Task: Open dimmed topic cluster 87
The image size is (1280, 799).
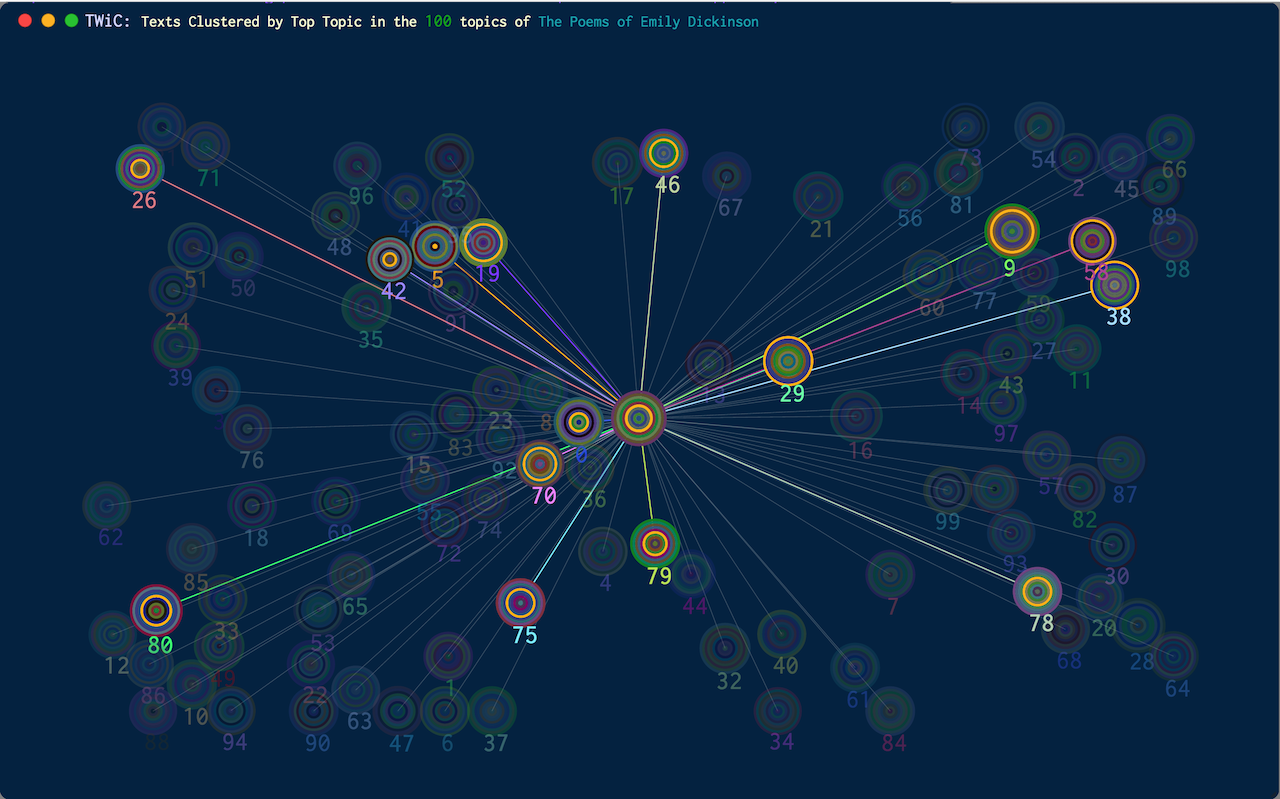Action: (1121, 460)
